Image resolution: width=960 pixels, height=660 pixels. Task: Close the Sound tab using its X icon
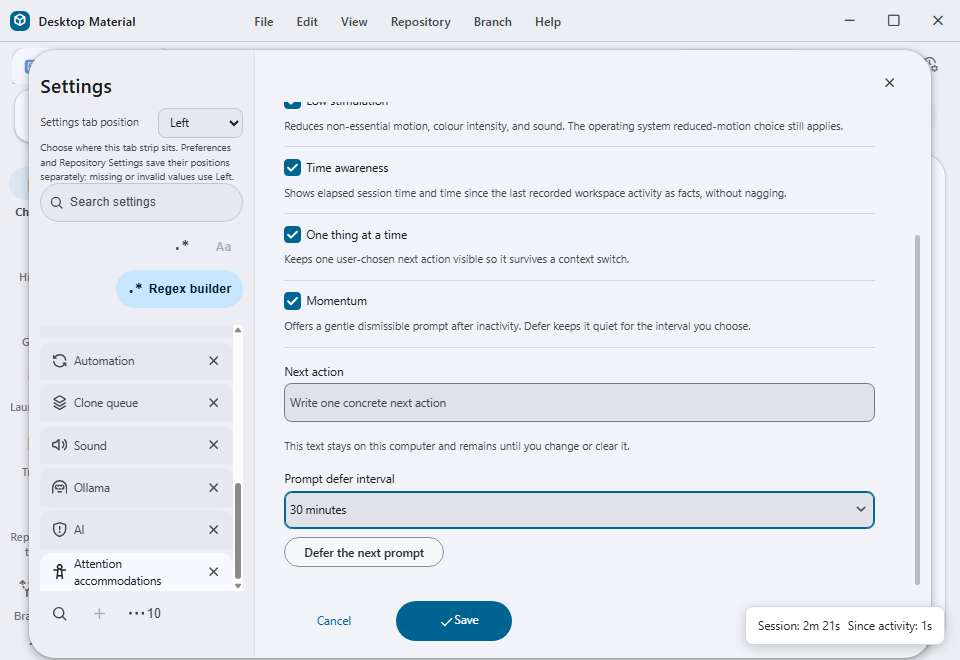pyautogui.click(x=214, y=445)
